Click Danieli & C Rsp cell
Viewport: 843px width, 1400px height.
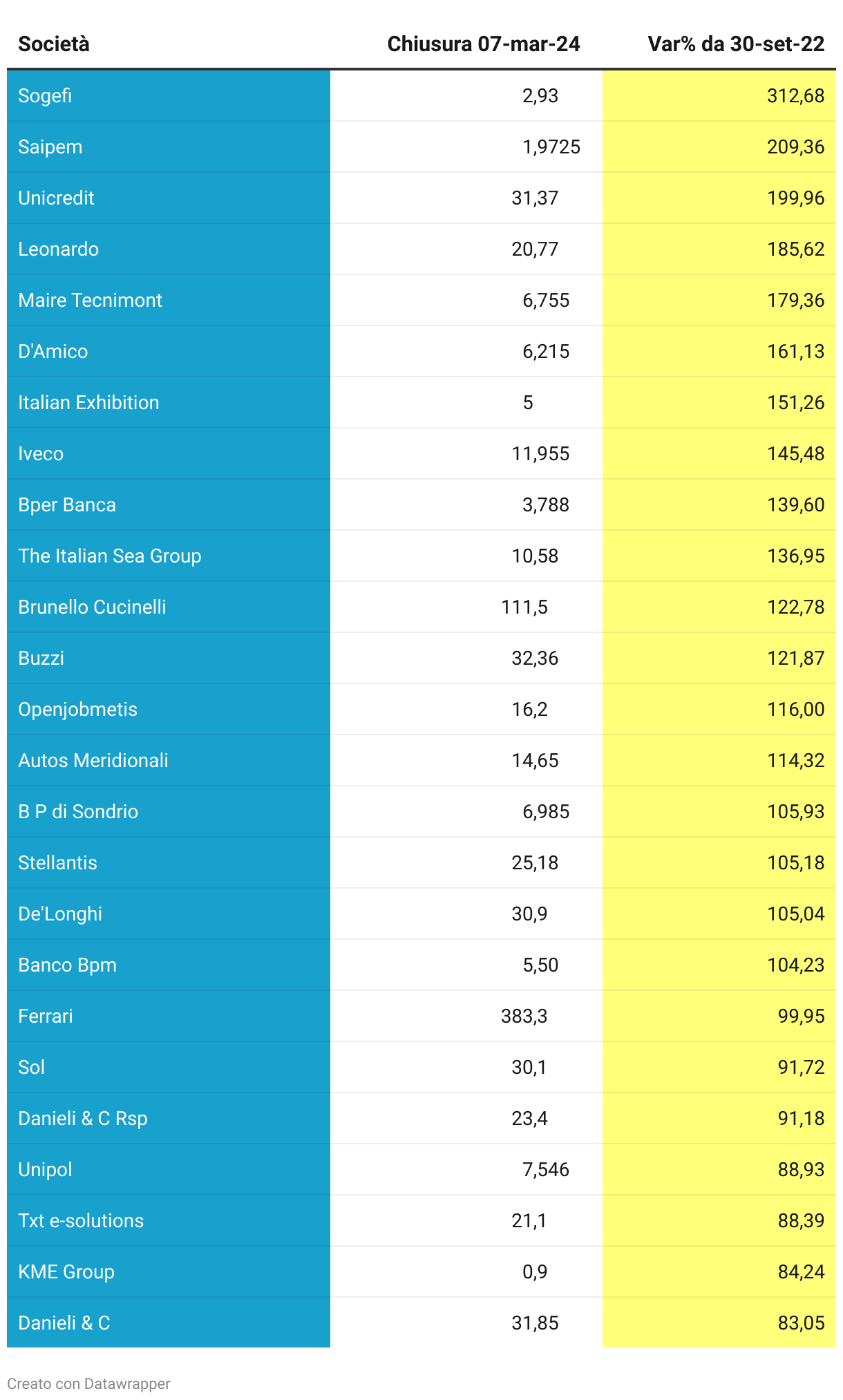[x=83, y=1118]
